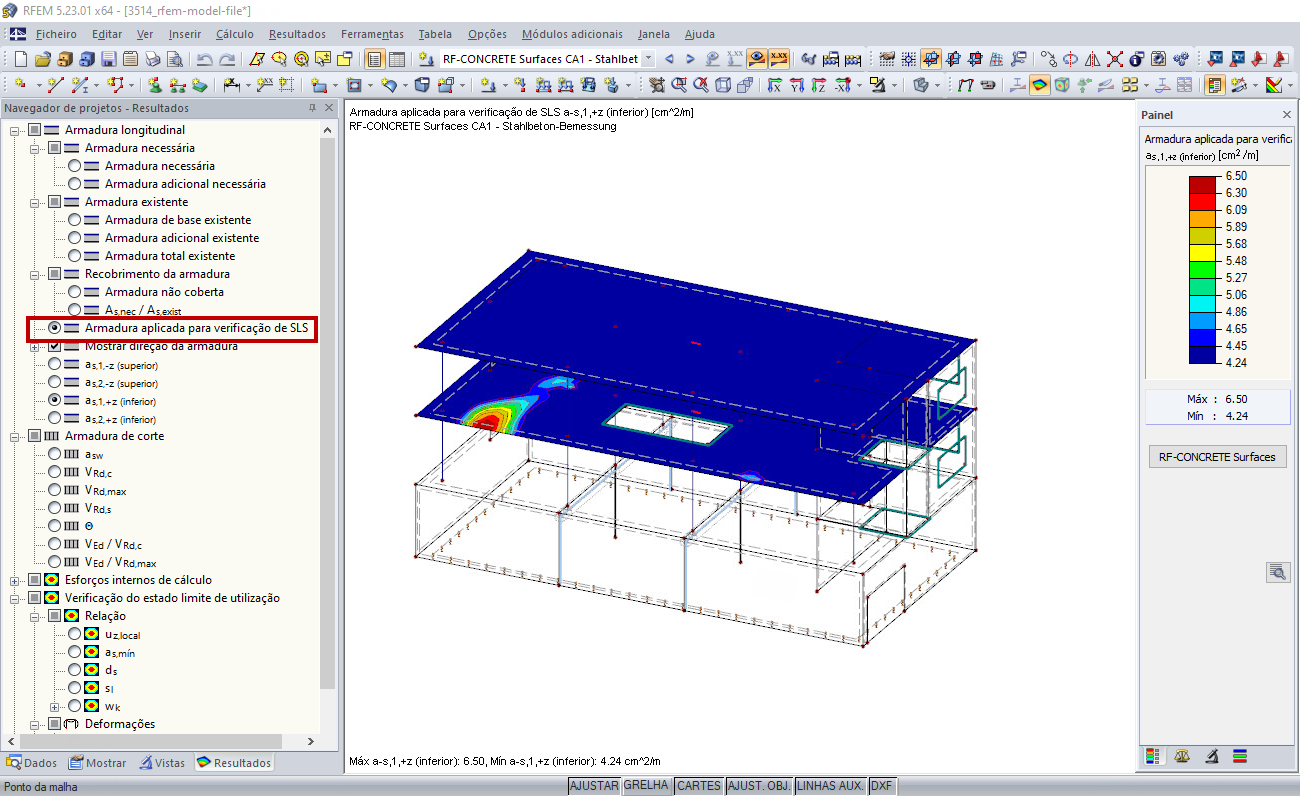Viewport: 1300px width, 796px height.
Task: Select Armadura necessária radio button
Action: point(74,166)
